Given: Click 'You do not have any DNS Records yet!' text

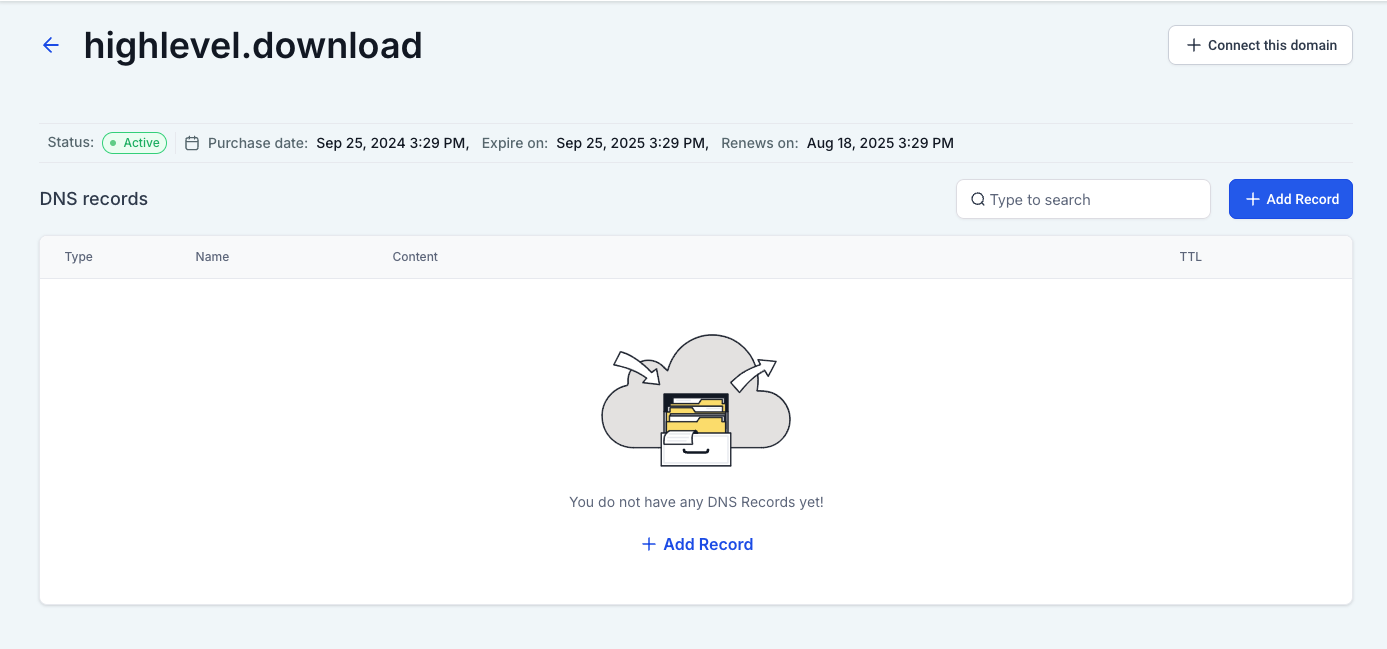Looking at the screenshot, I should pyautogui.click(x=696, y=502).
